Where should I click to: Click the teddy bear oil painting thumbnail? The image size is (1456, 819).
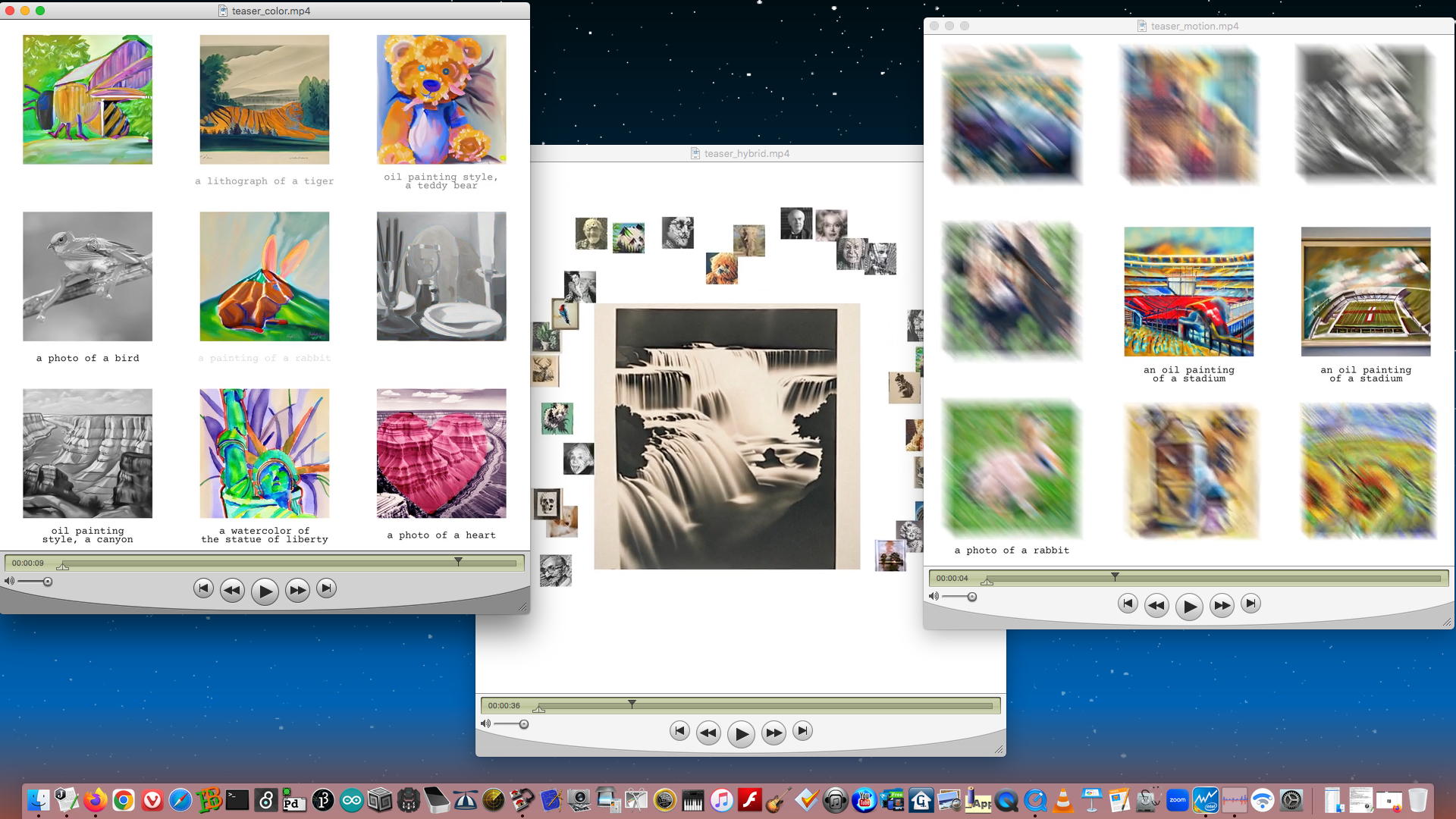click(x=441, y=99)
